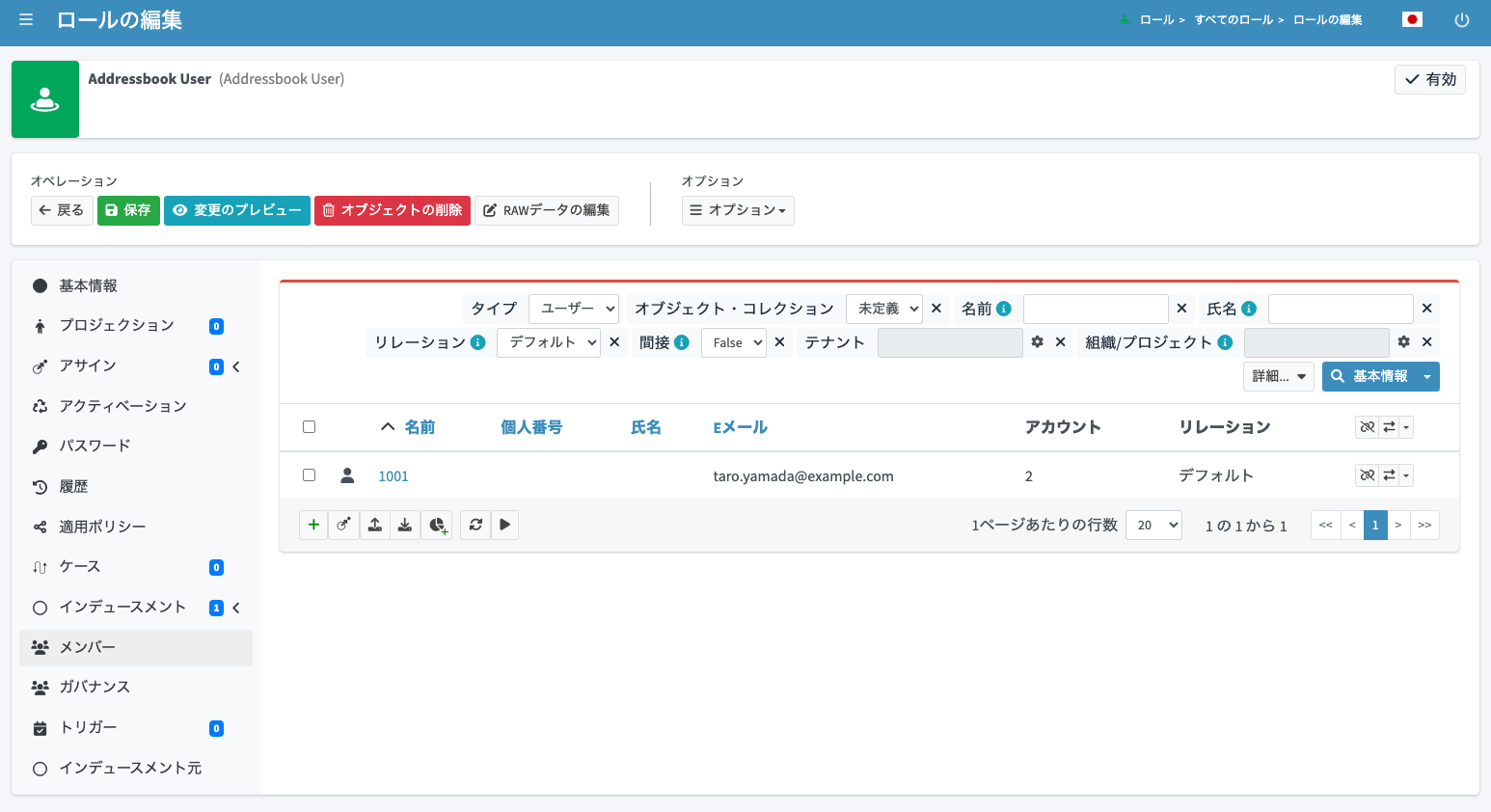This screenshot has width=1491, height=812.
Task: Click the assign member icon in table toolbar
Action: pyautogui.click(x=343, y=525)
